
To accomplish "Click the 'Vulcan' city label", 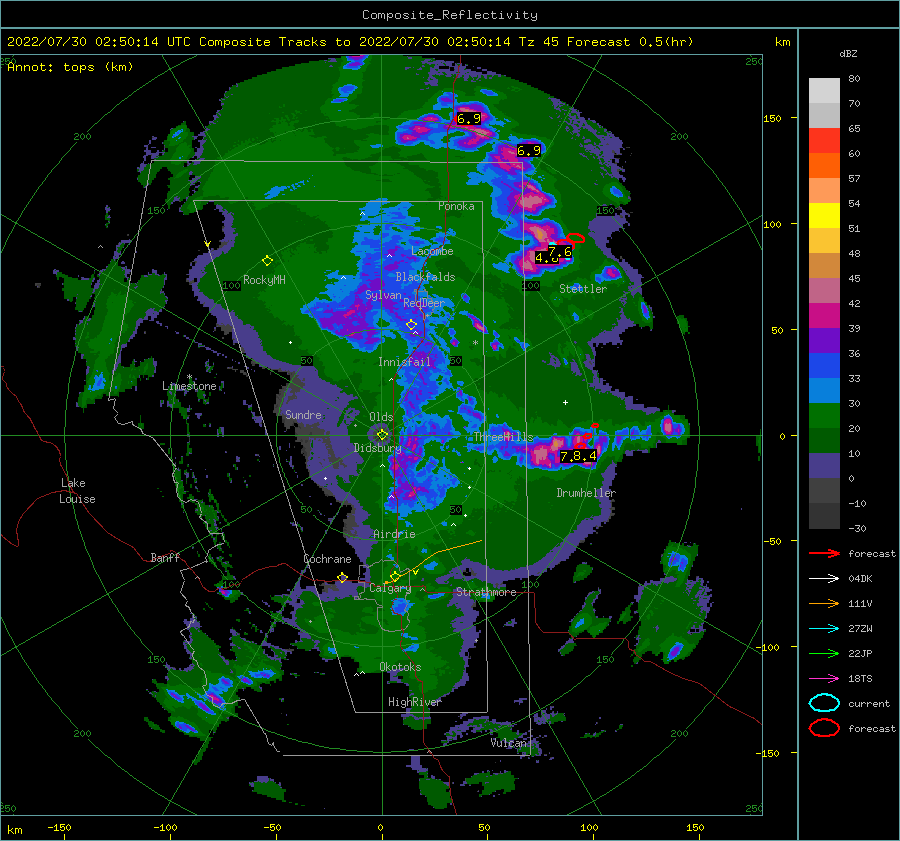I will (x=509, y=743).
